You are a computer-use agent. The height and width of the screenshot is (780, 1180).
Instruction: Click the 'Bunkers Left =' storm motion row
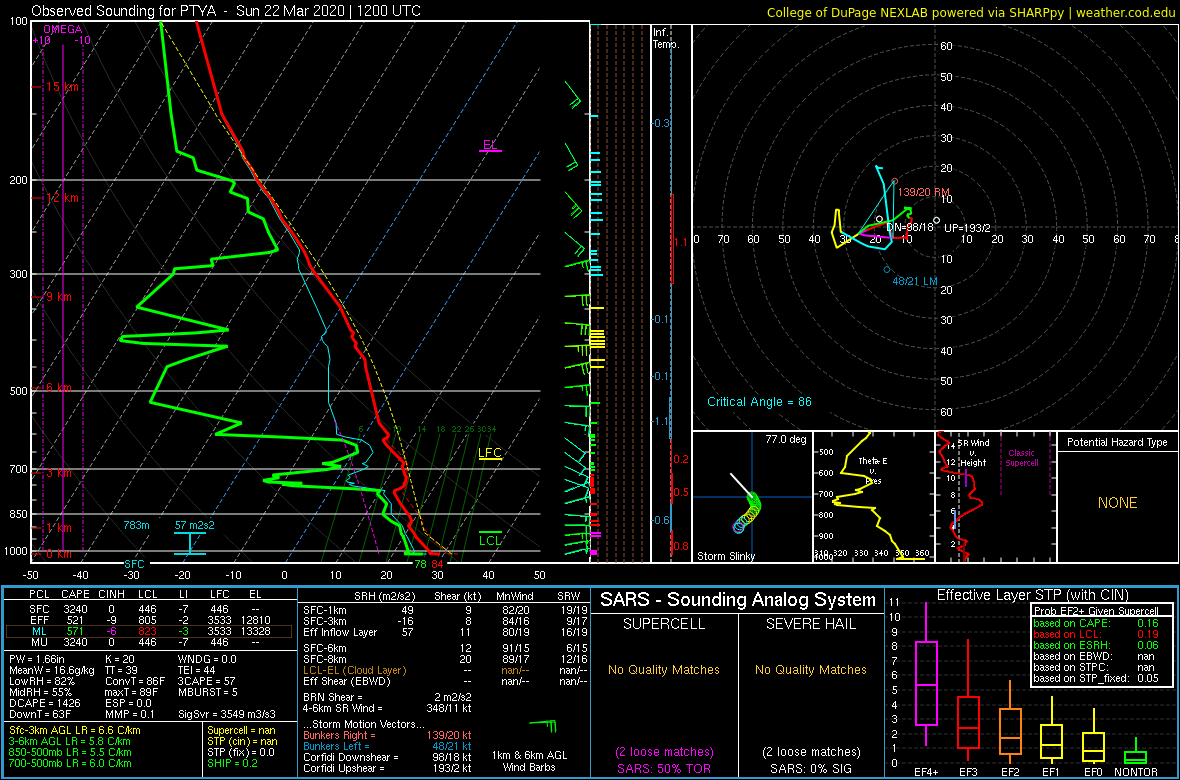coord(388,746)
